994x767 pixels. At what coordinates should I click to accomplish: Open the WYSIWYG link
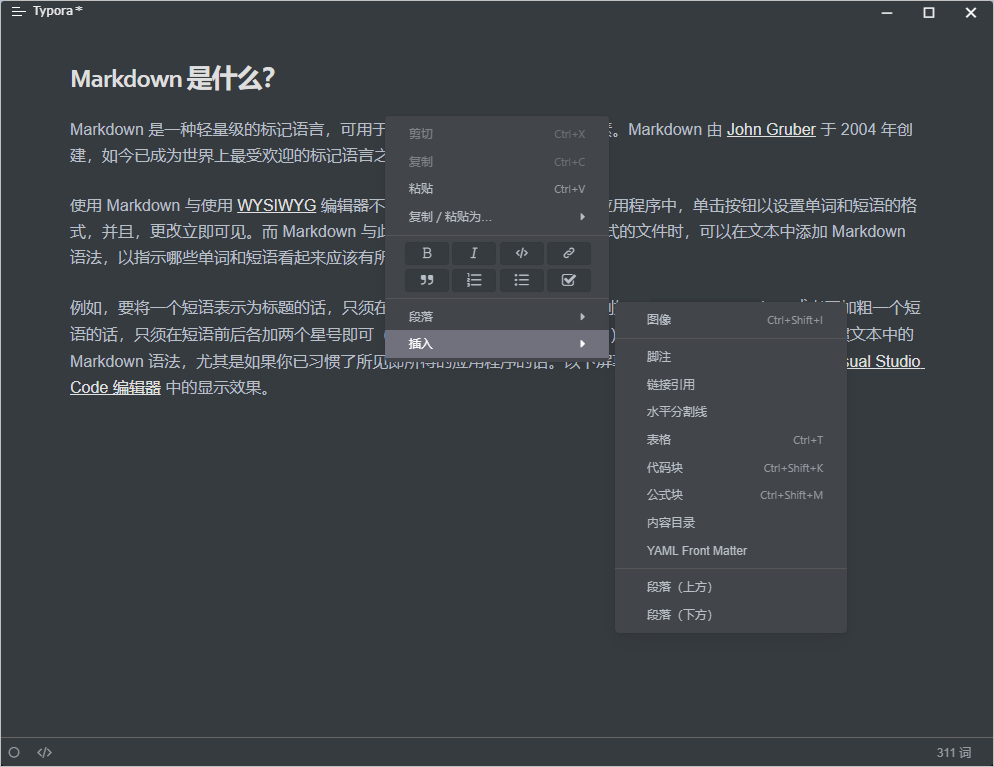276,205
